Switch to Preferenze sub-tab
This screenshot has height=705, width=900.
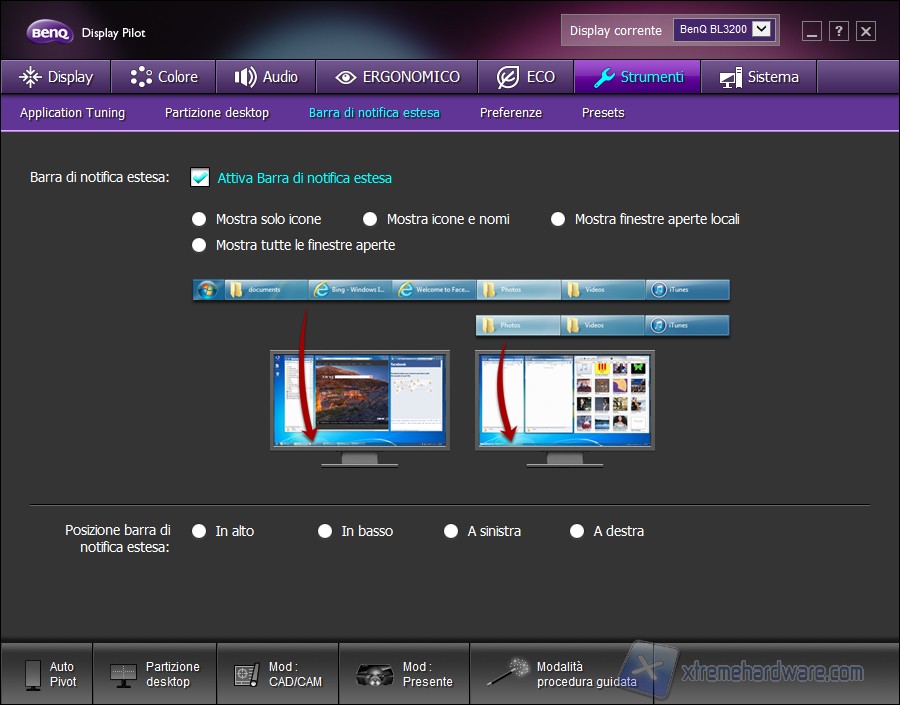510,113
